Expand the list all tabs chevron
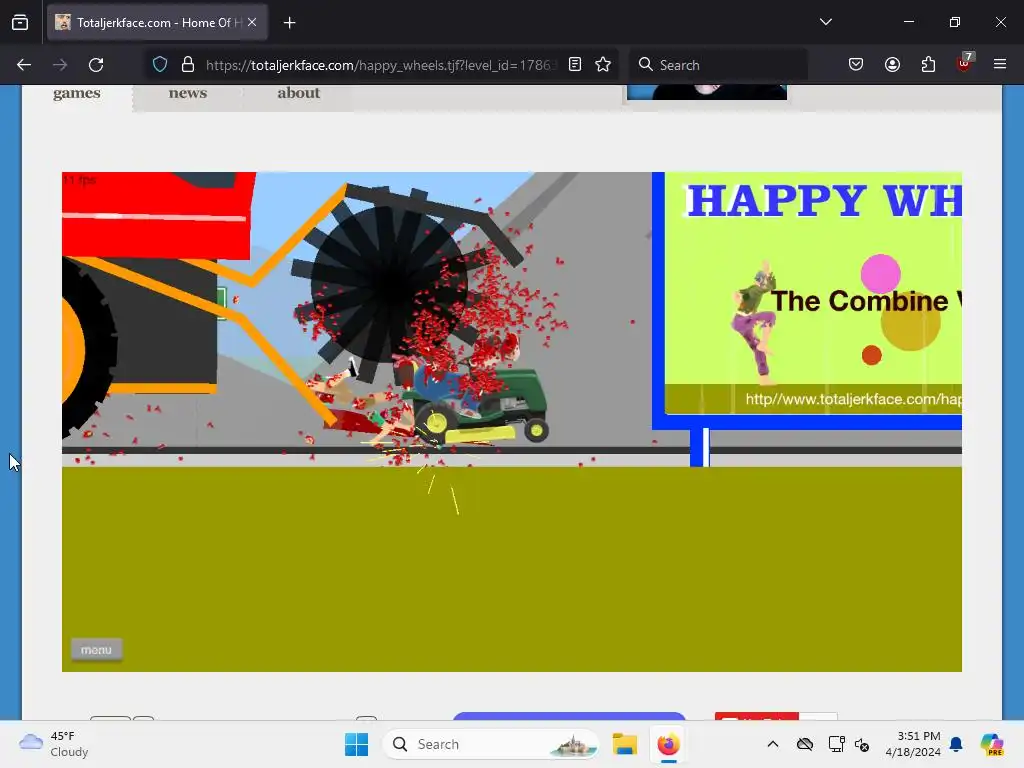The height and width of the screenshot is (768, 1024). pos(825,22)
